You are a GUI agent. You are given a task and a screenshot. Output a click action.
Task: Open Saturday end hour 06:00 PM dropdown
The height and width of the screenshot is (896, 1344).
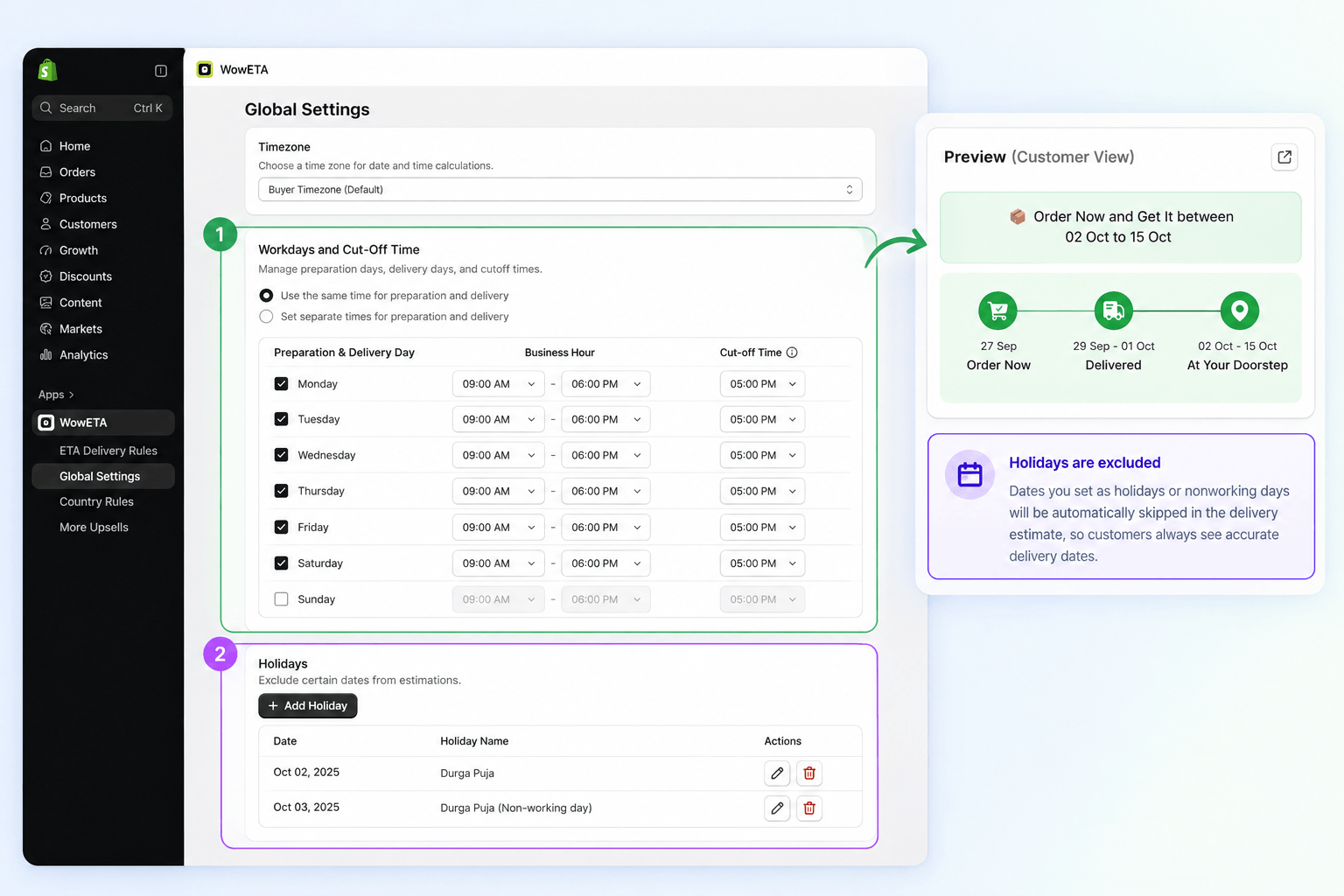[605, 563]
